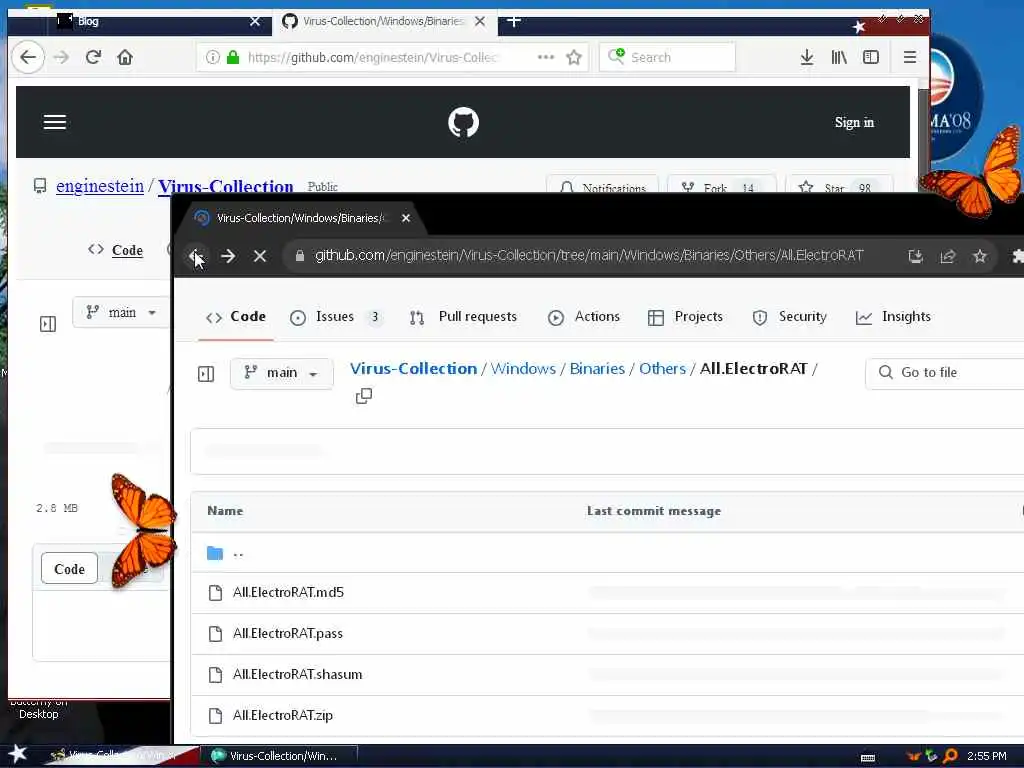Open main branch selector in front browser
The width and height of the screenshot is (1024, 768).
281,373
